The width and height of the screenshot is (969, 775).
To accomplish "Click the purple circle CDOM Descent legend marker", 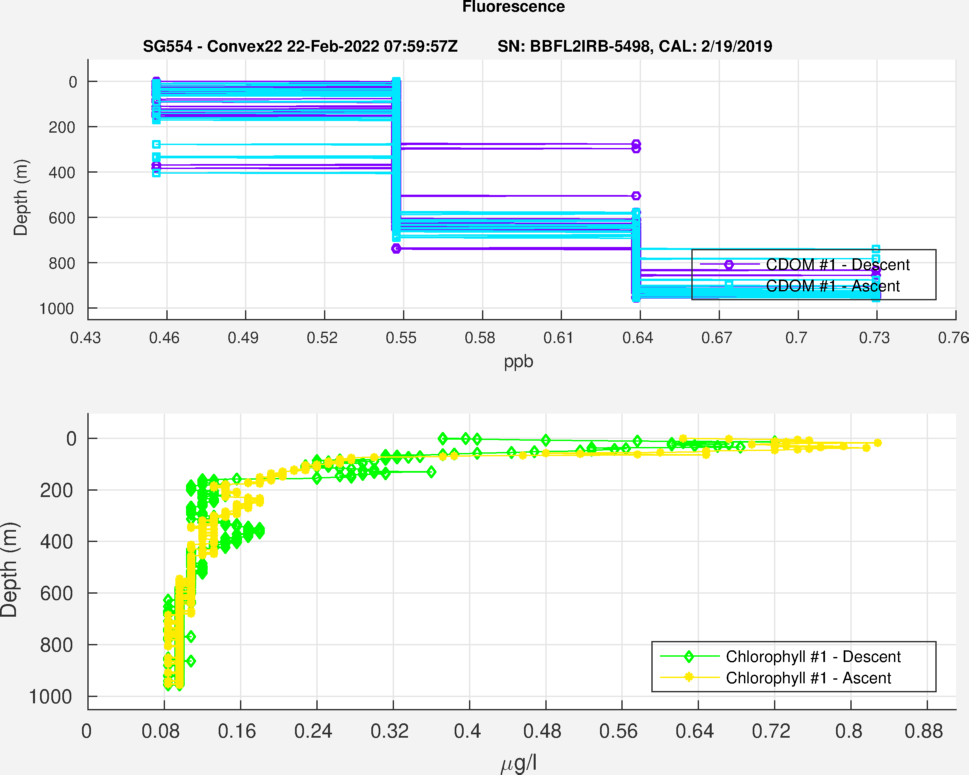I will point(729,264).
